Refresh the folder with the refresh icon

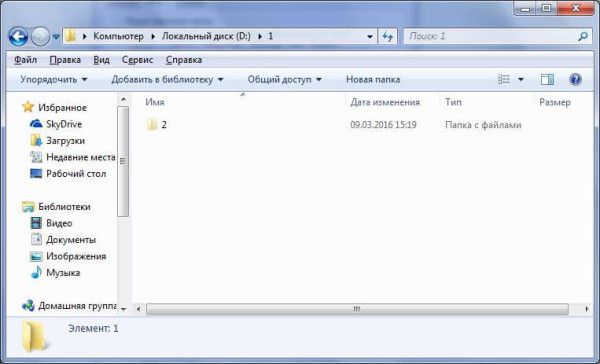[x=388, y=37]
